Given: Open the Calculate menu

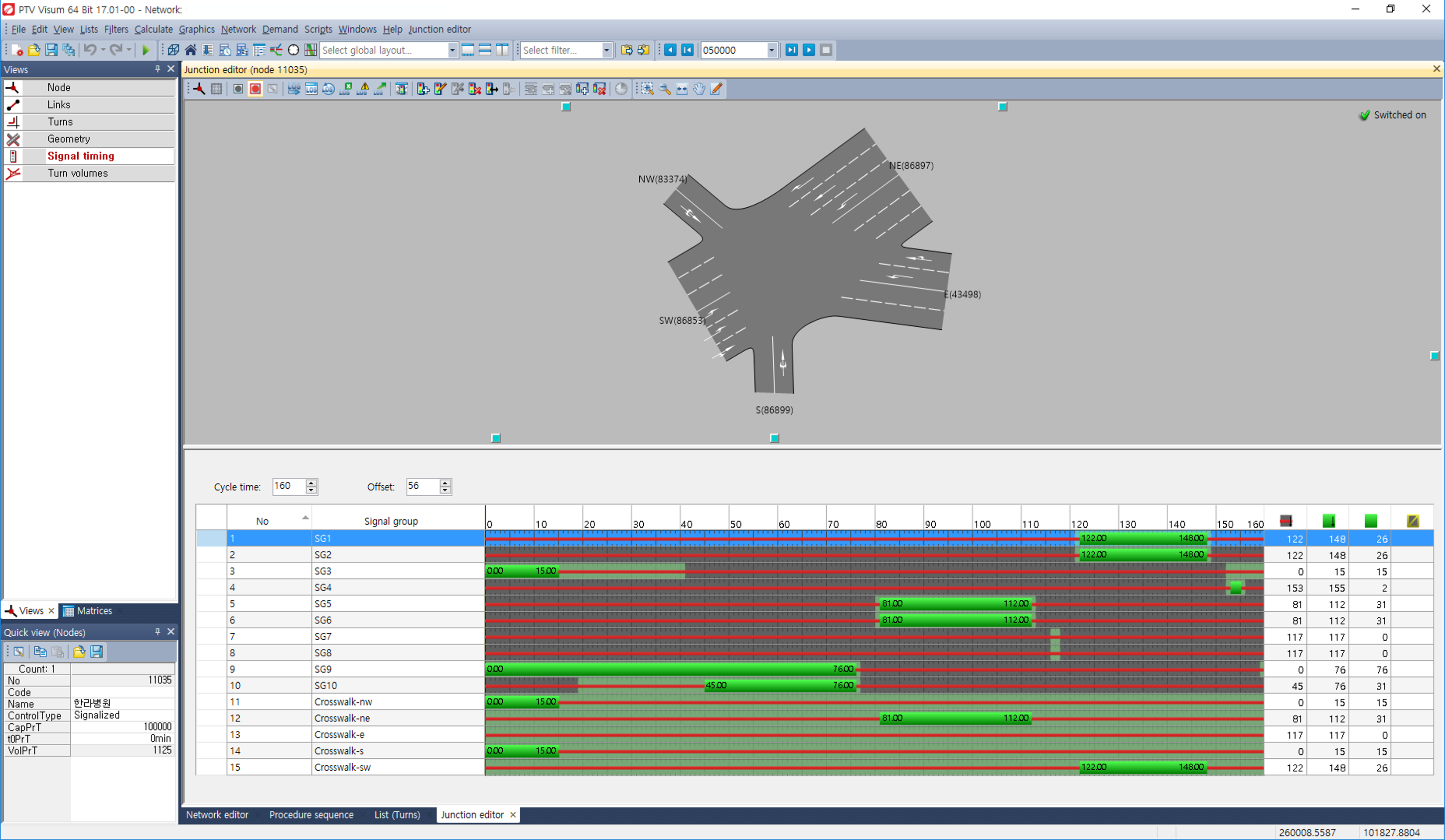Looking at the screenshot, I should (153, 29).
